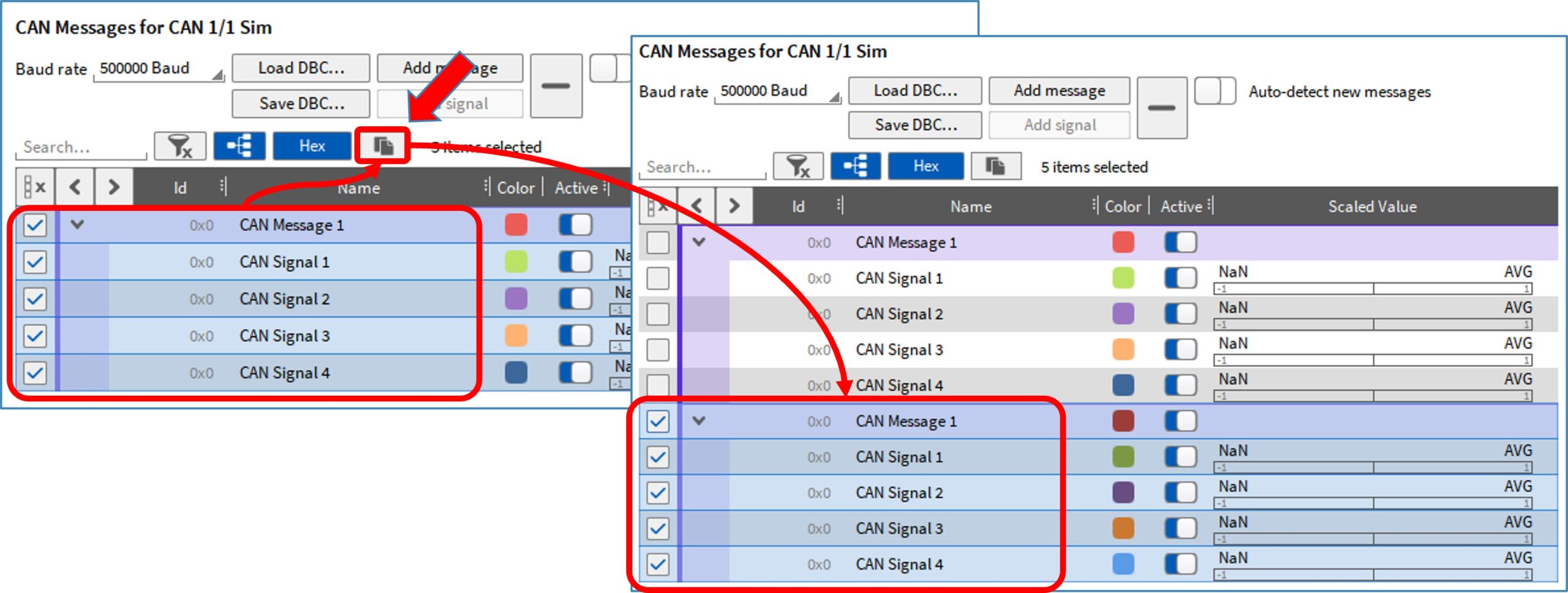
Task: Click the green color swatch of CAN Signal 1
Action: 1123,278
